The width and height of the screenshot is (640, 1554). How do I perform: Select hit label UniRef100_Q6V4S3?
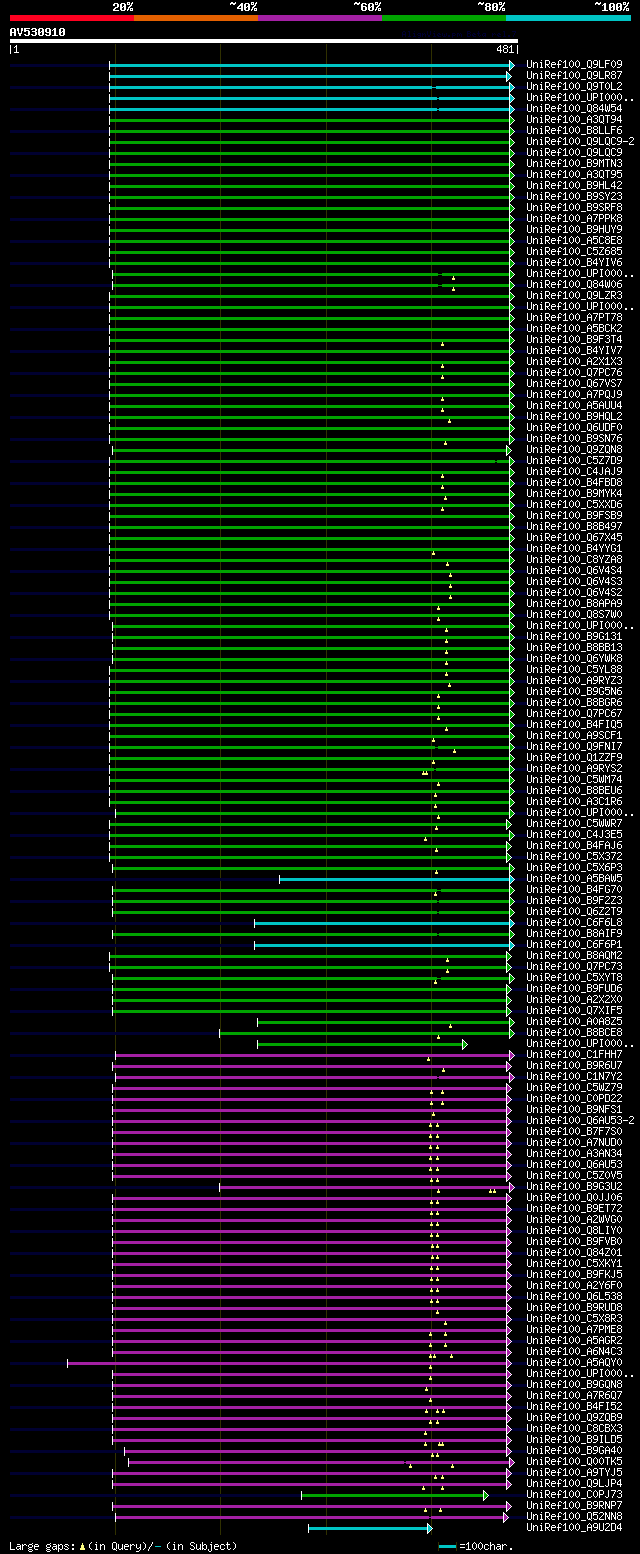point(574,581)
